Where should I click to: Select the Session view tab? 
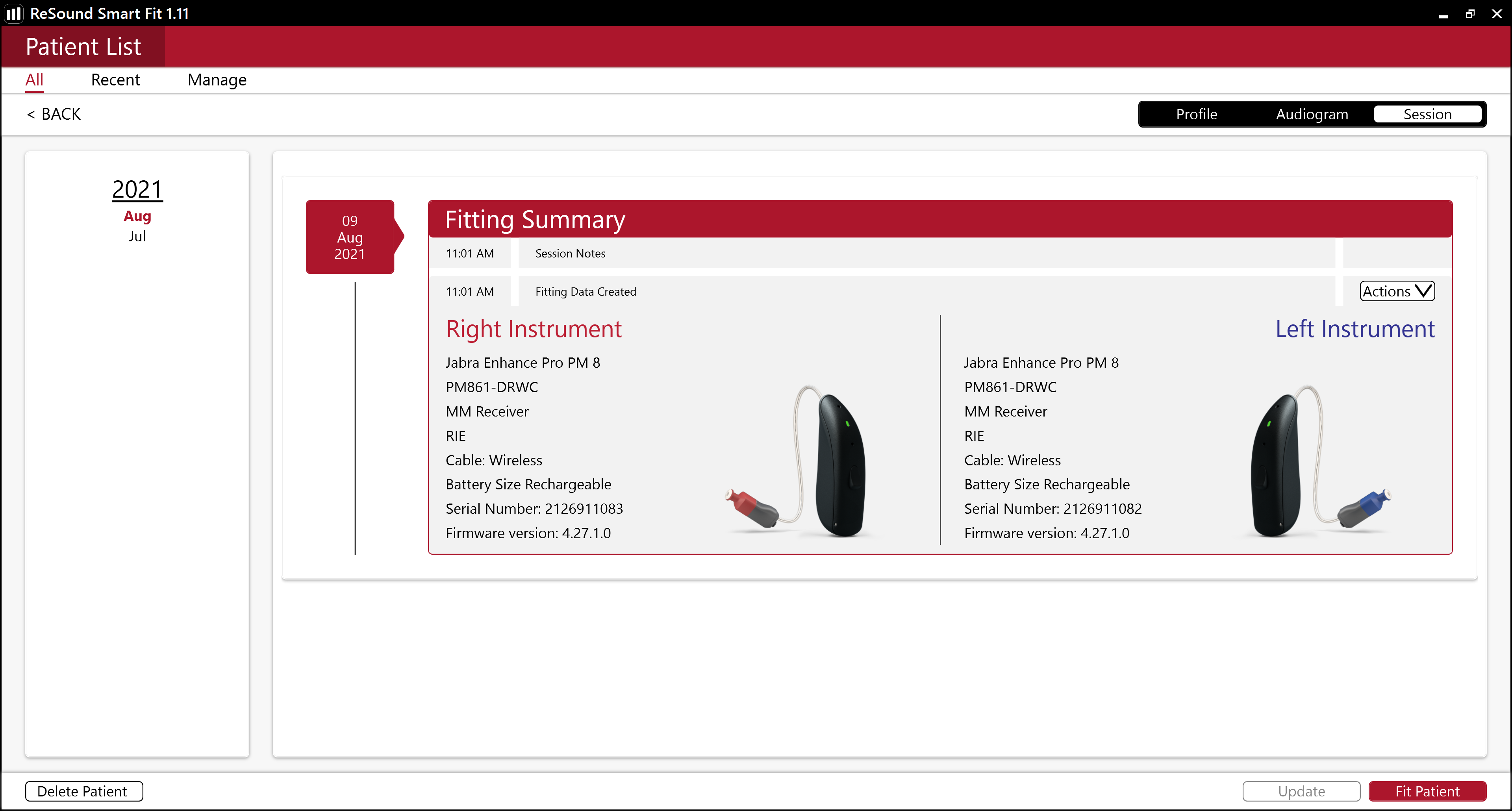pyautogui.click(x=1427, y=115)
